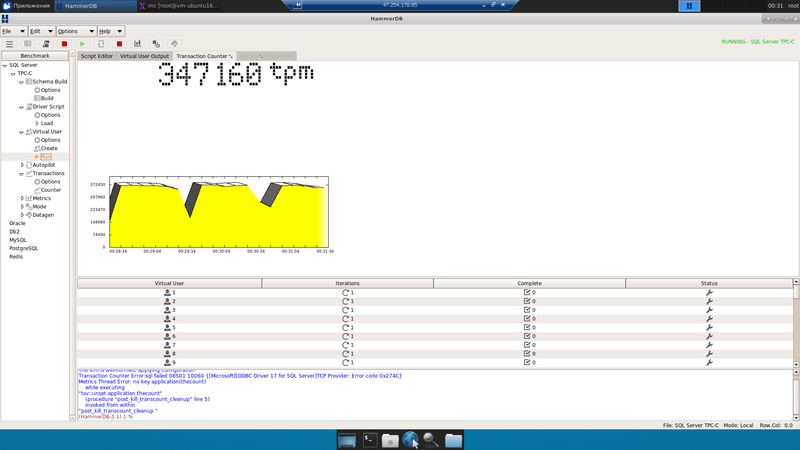This screenshot has width=800, height=450.
Task: Select the Redis benchmark entry
Action: (x=16, y=257)
